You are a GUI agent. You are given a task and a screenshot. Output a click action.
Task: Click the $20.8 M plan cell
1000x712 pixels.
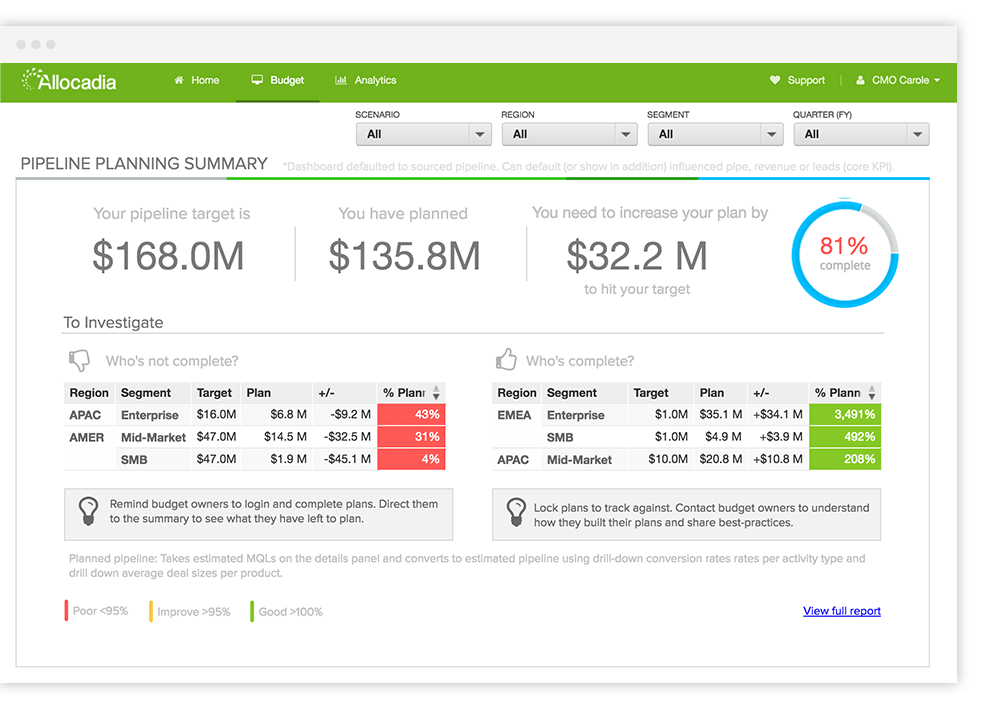(721, 459)
